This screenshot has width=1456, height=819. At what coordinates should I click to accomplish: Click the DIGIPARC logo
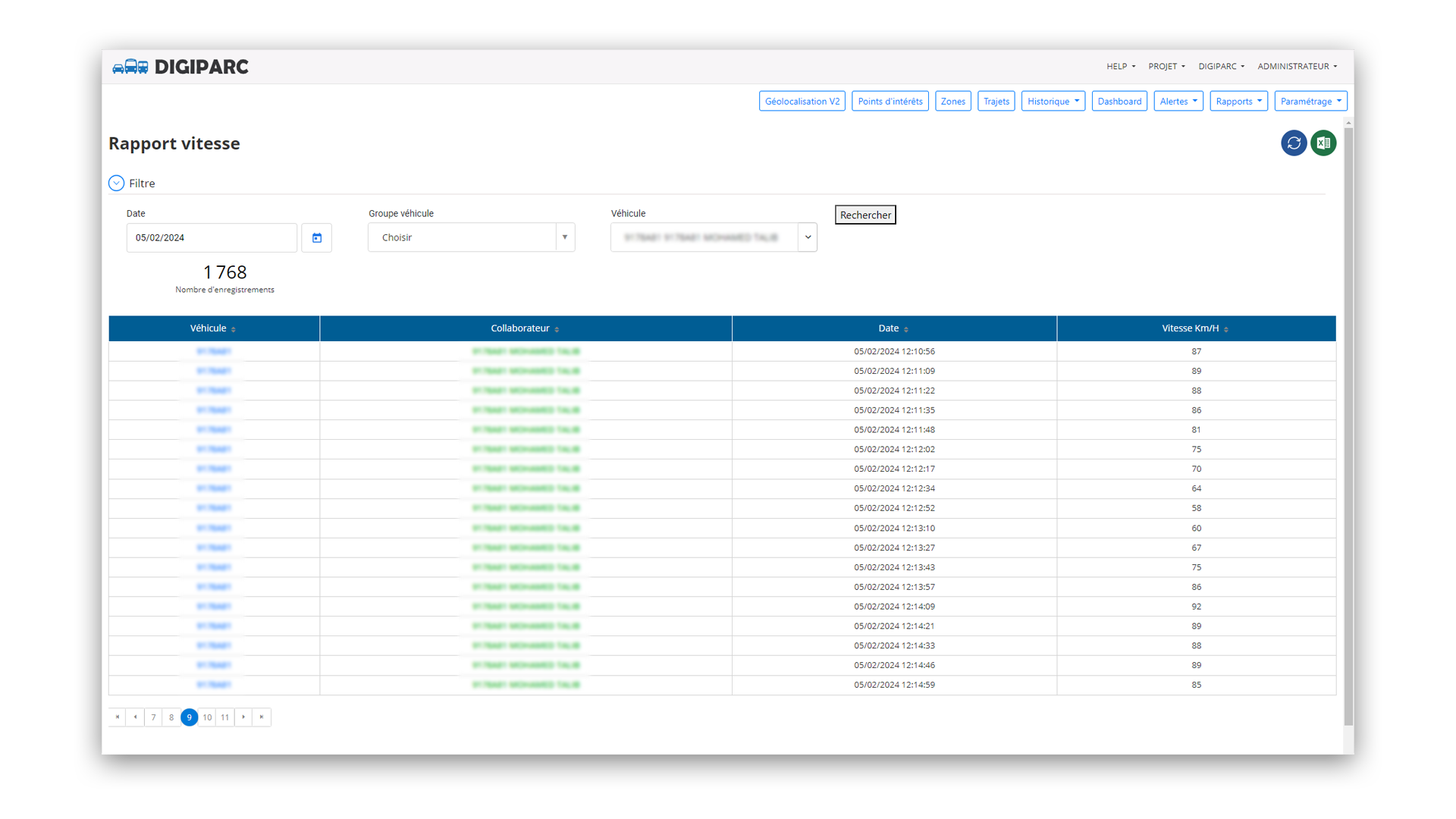(180, 67)
